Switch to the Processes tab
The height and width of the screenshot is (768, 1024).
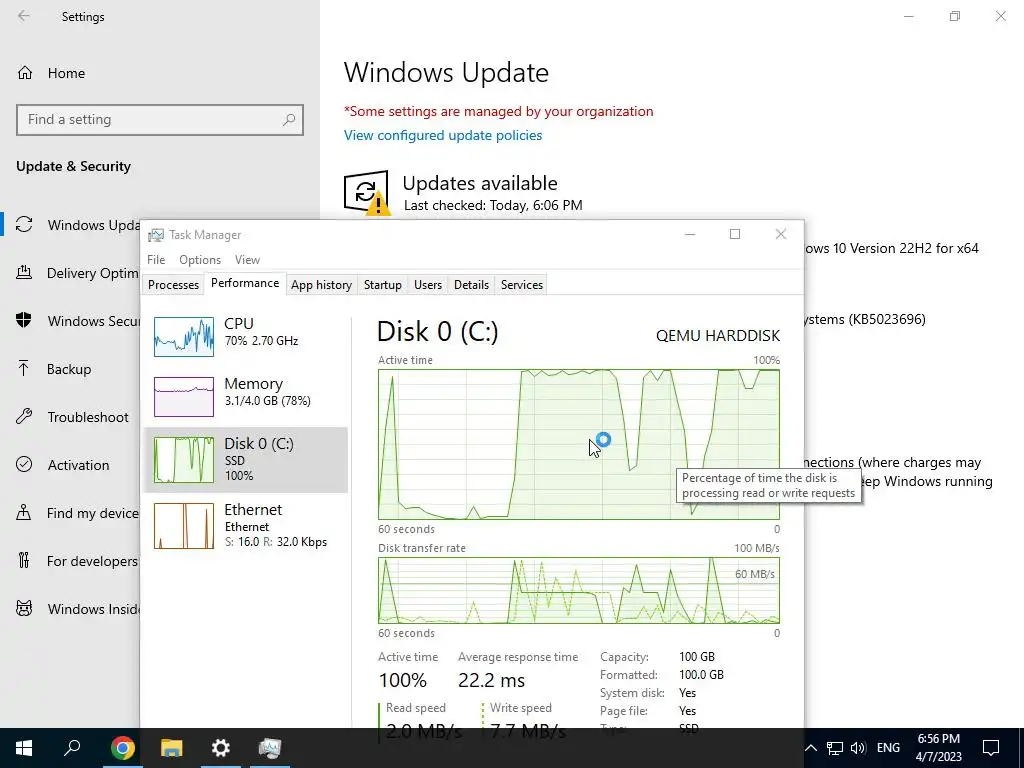pyautogui.click(x=173, y=285)
